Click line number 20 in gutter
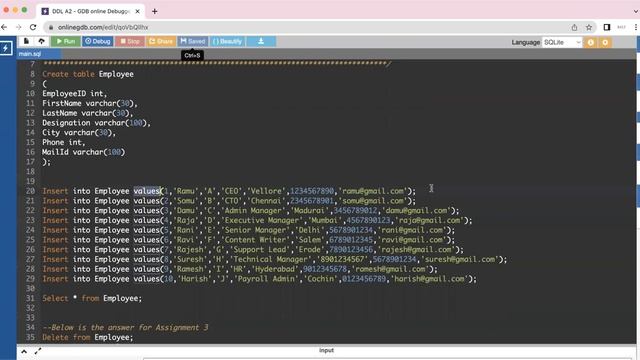Screen dimensions: 640x360 tap(30, 191)
